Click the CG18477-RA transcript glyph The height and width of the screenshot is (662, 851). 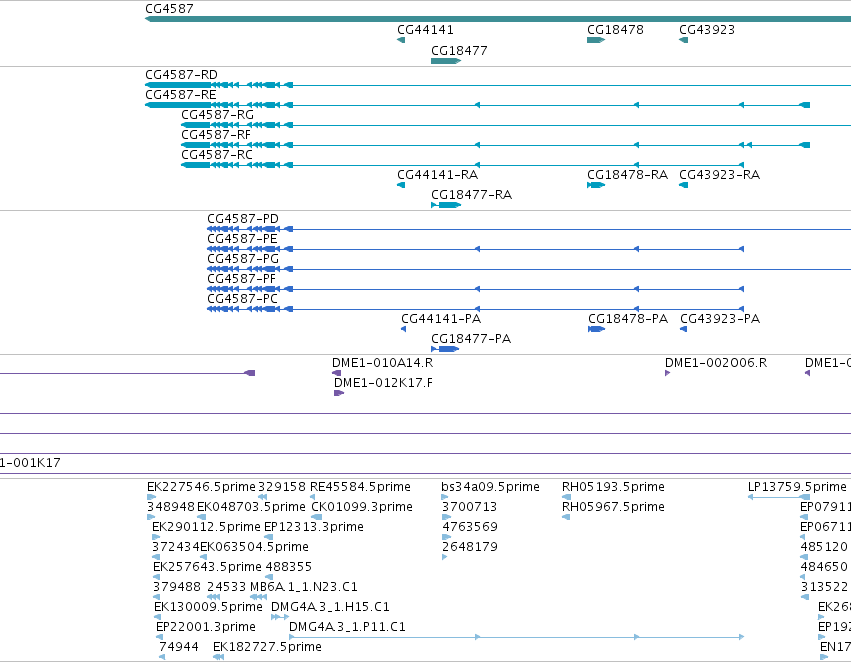[446, 205]
